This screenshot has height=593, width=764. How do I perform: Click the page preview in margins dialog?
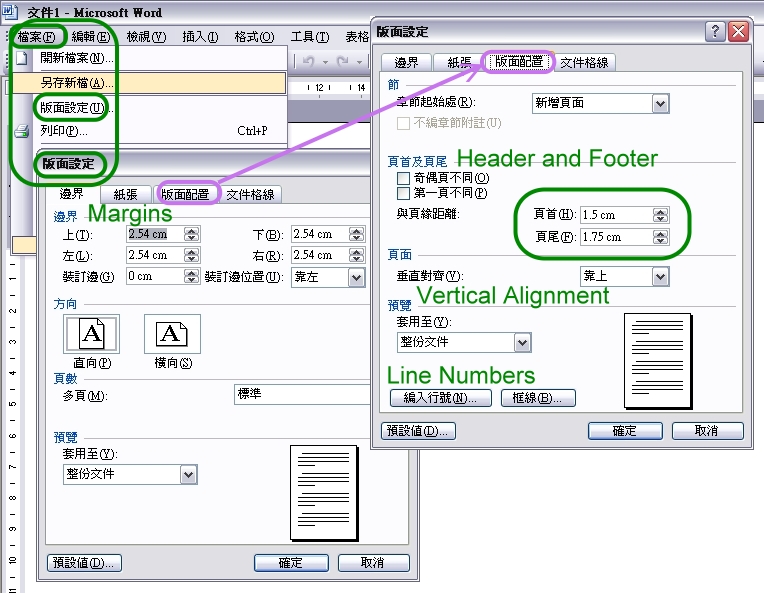(325, 493)
